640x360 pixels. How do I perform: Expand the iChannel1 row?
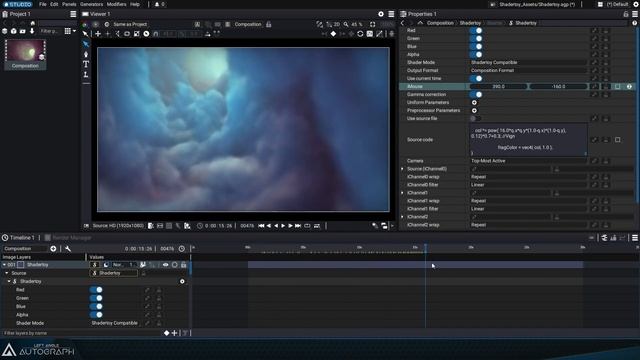tap(402, 193)
